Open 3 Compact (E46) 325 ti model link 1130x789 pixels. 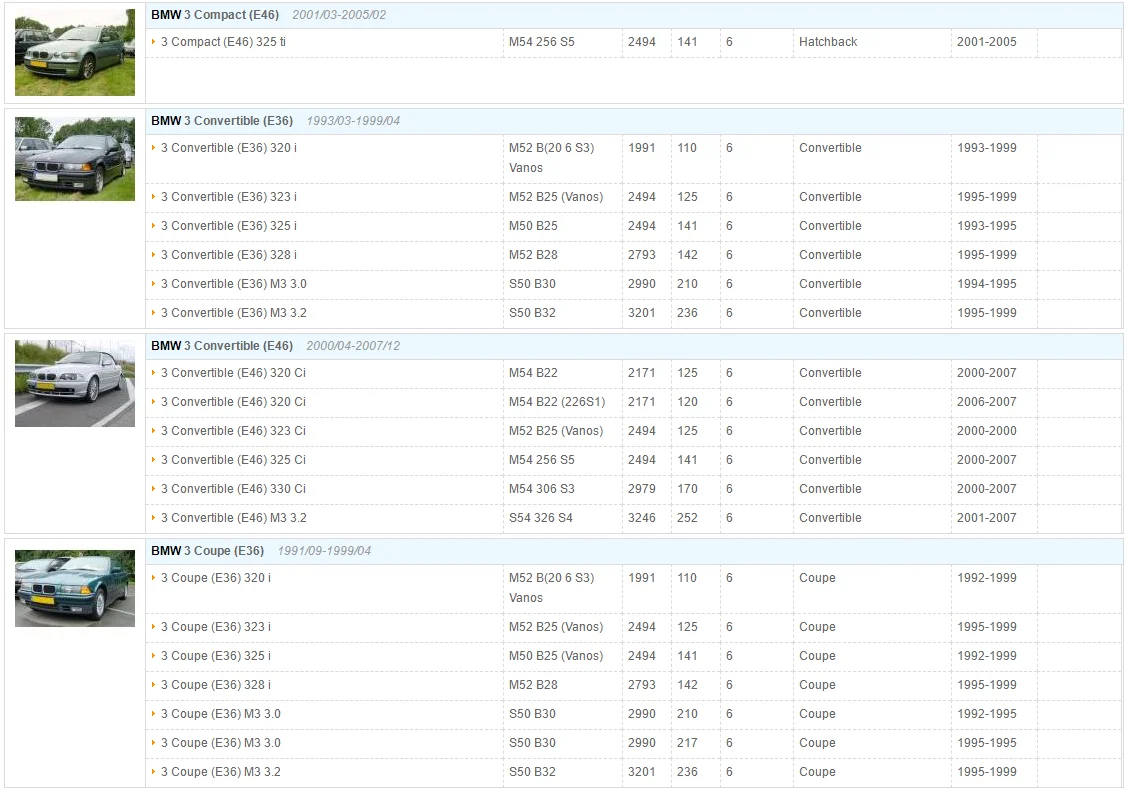point(223,42)
